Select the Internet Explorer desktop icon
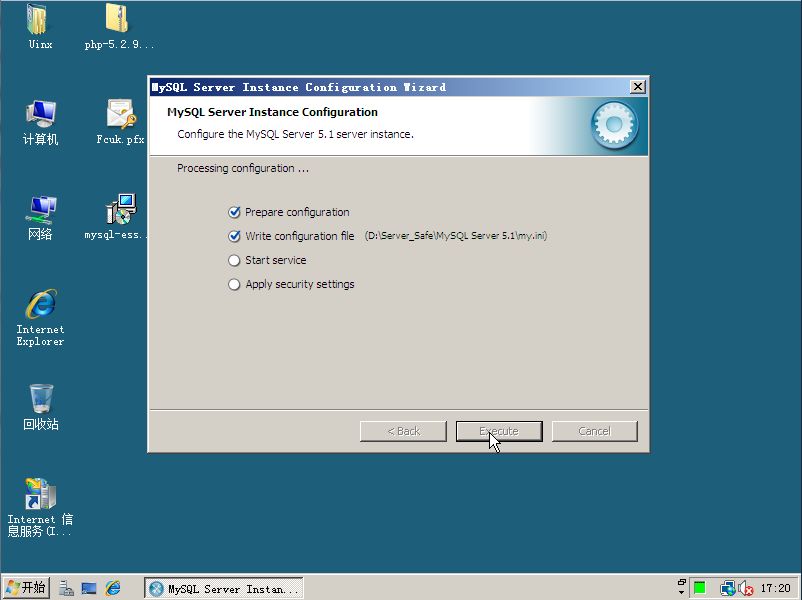The image size is (802, 600). pyautogui.click(x=41, y=304)
